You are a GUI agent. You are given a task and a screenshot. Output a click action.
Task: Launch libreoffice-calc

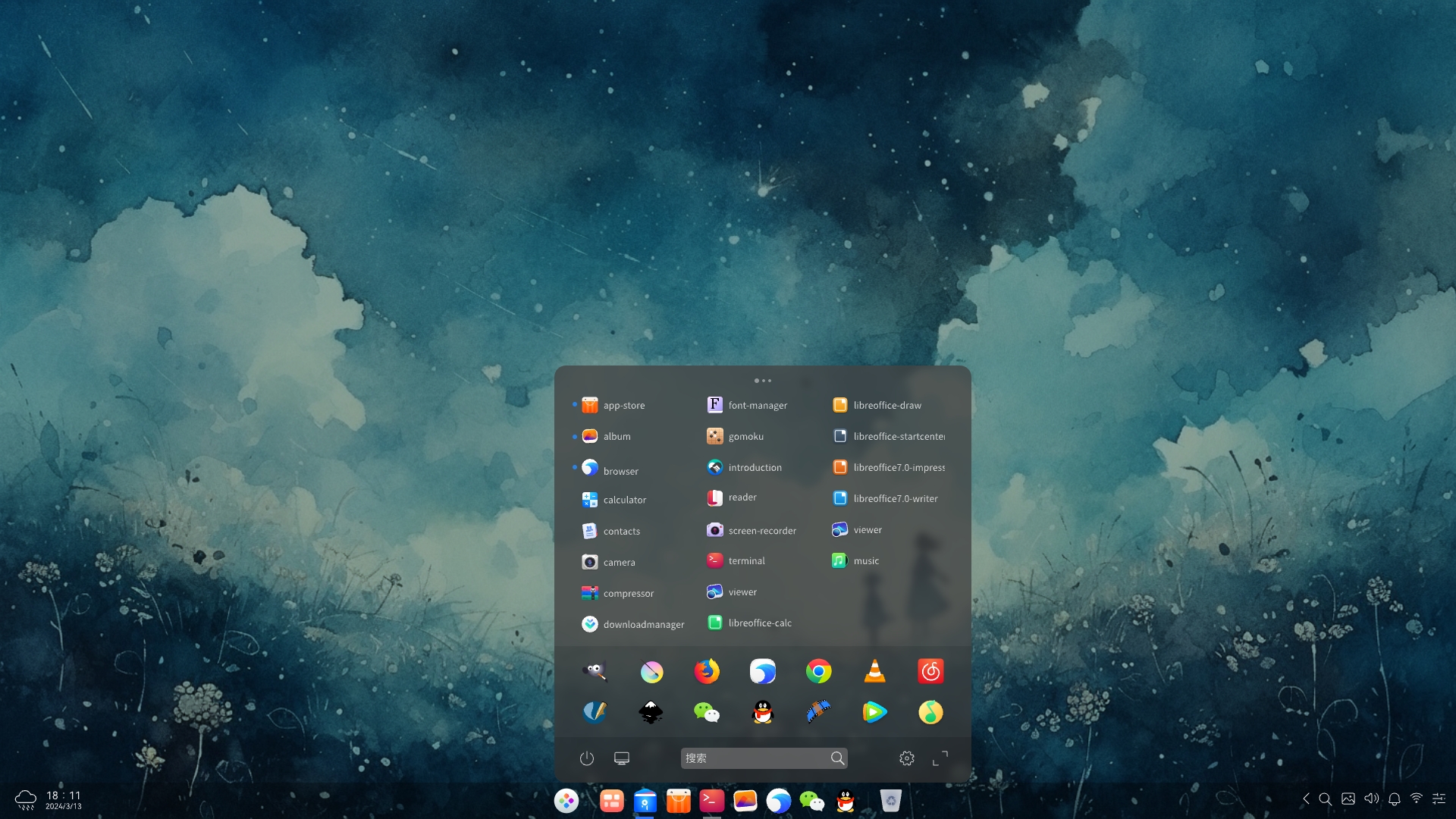(749, 623)
